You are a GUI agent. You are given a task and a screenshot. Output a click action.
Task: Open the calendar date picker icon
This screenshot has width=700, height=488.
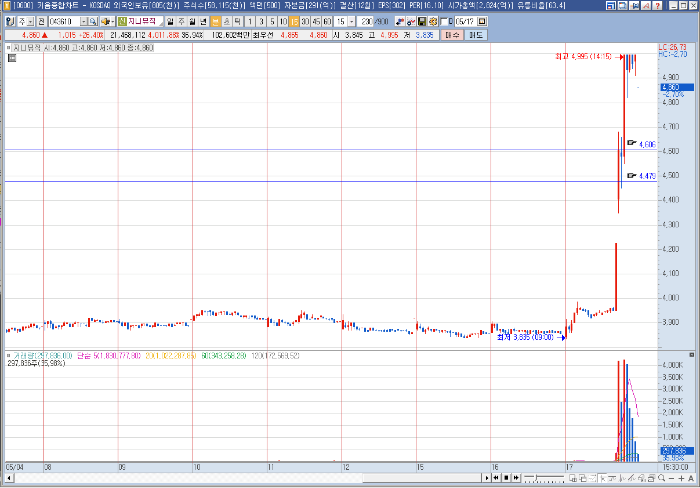(x=482, y=21)
